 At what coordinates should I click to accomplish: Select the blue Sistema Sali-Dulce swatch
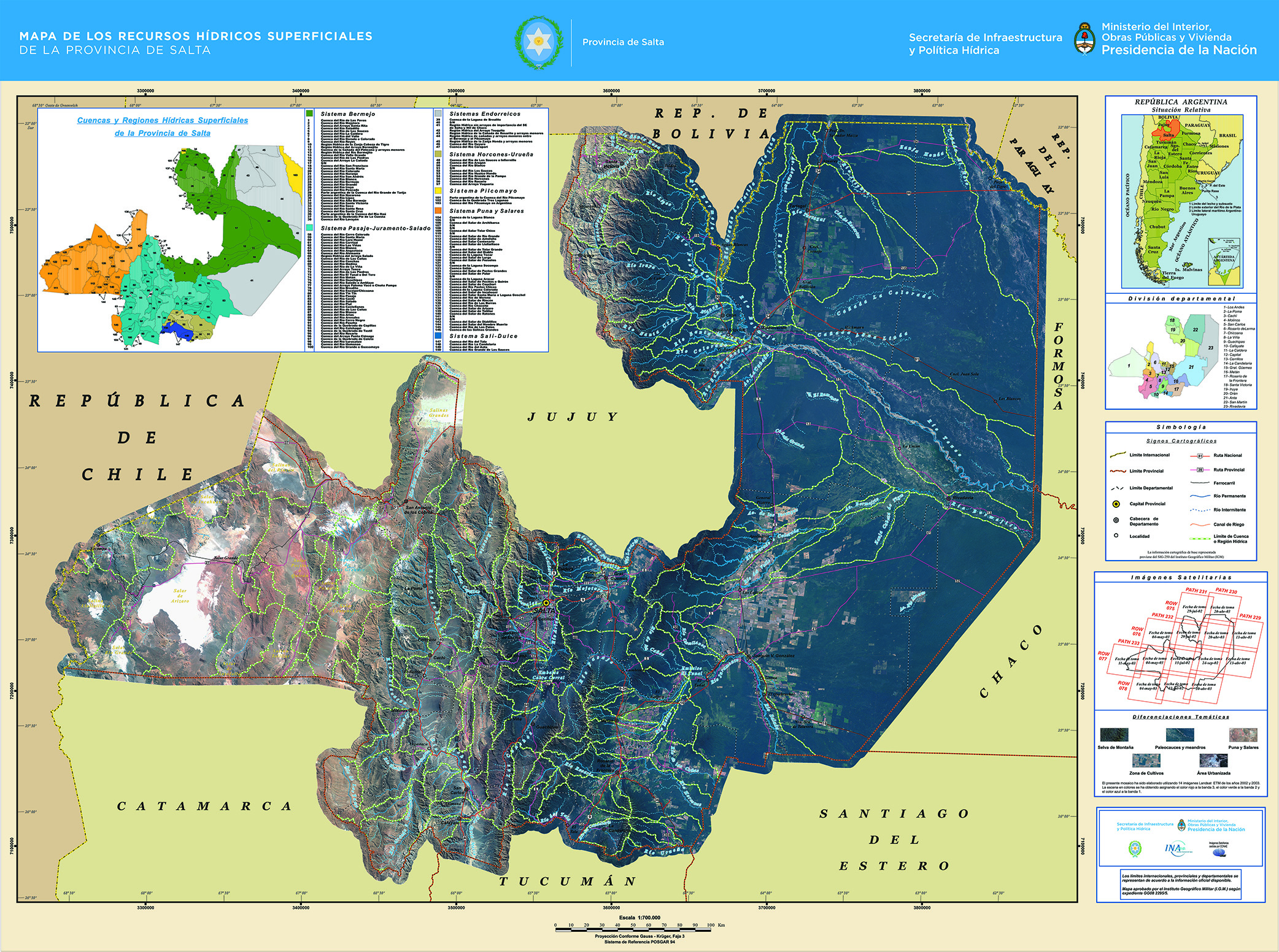point(438,336)
